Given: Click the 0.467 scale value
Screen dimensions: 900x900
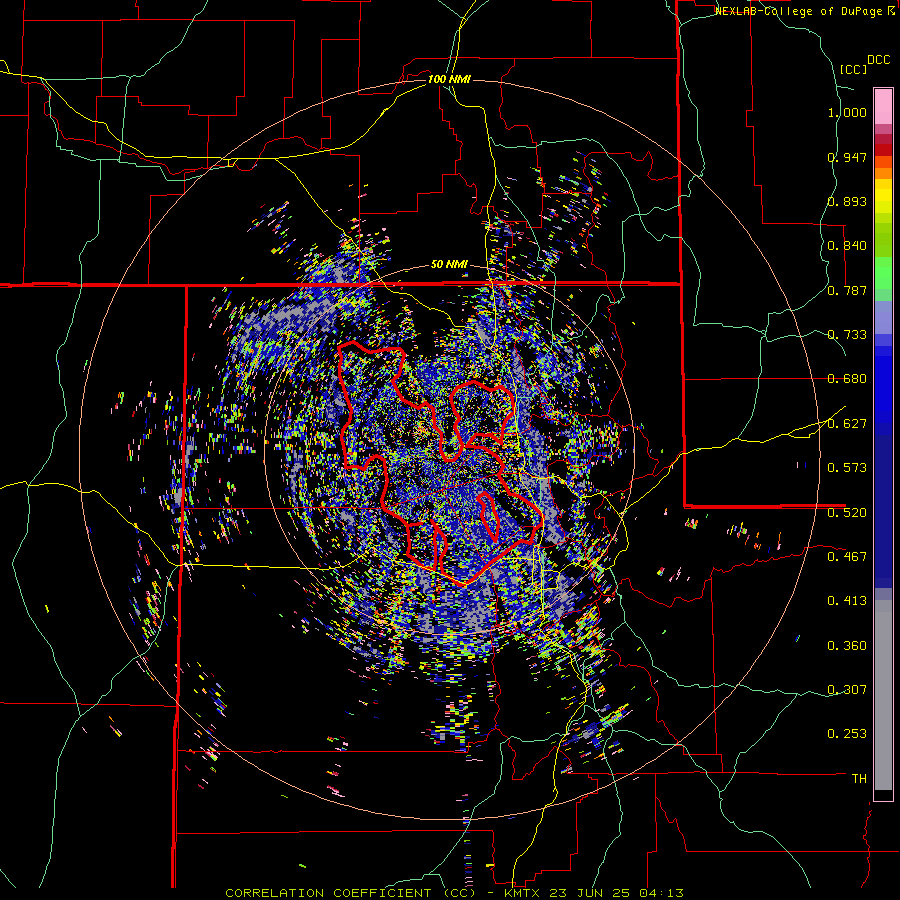Looking at the screenshot, I should tap(847, 557).
